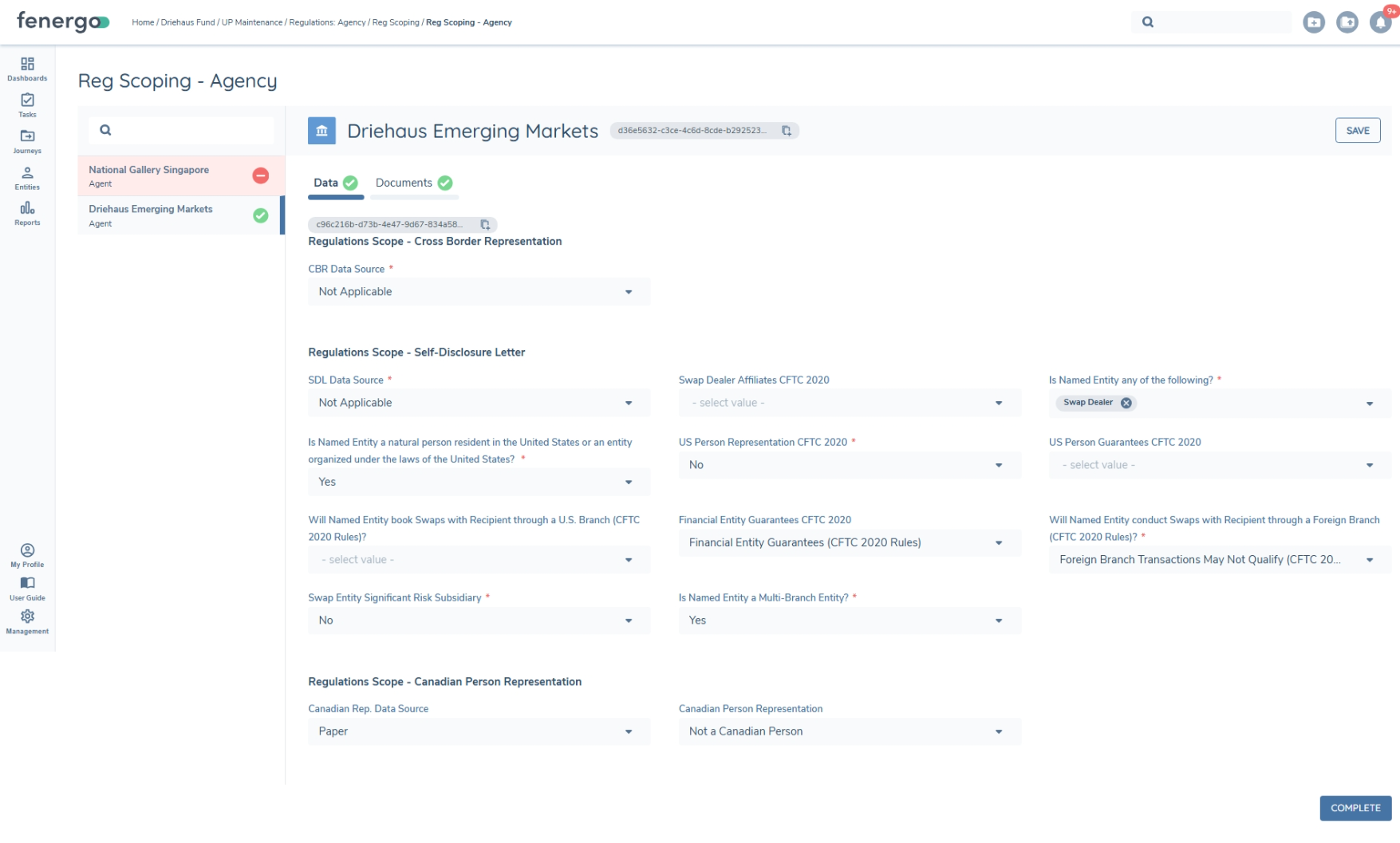Open the Driehaus Fund breadcrumb link

point(187,22)
